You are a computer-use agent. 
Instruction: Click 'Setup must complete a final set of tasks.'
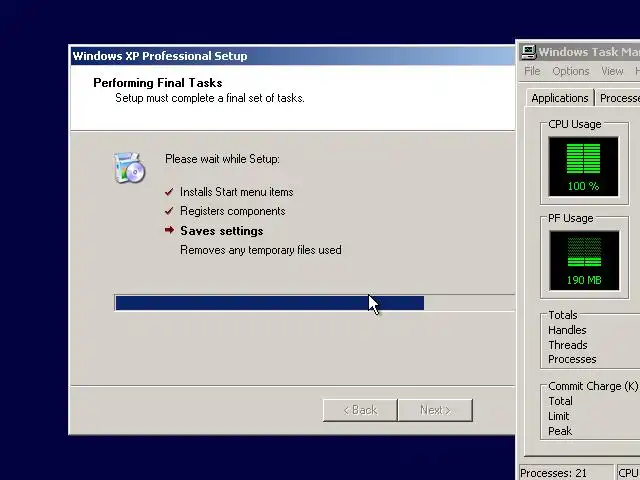210,98
